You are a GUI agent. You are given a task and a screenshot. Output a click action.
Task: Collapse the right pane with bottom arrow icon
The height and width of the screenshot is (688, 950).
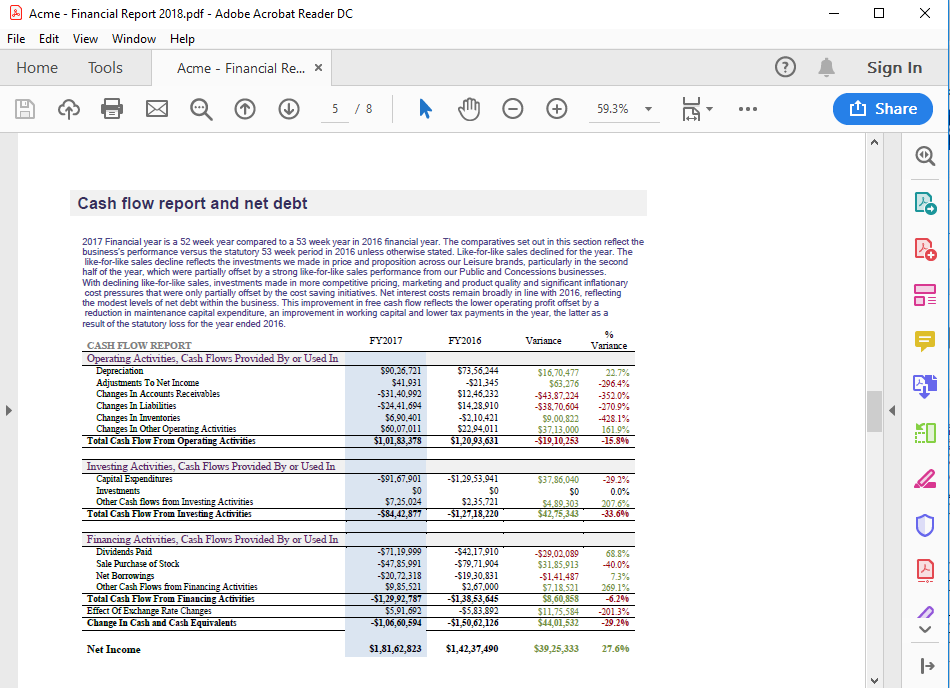coord(926,666)
